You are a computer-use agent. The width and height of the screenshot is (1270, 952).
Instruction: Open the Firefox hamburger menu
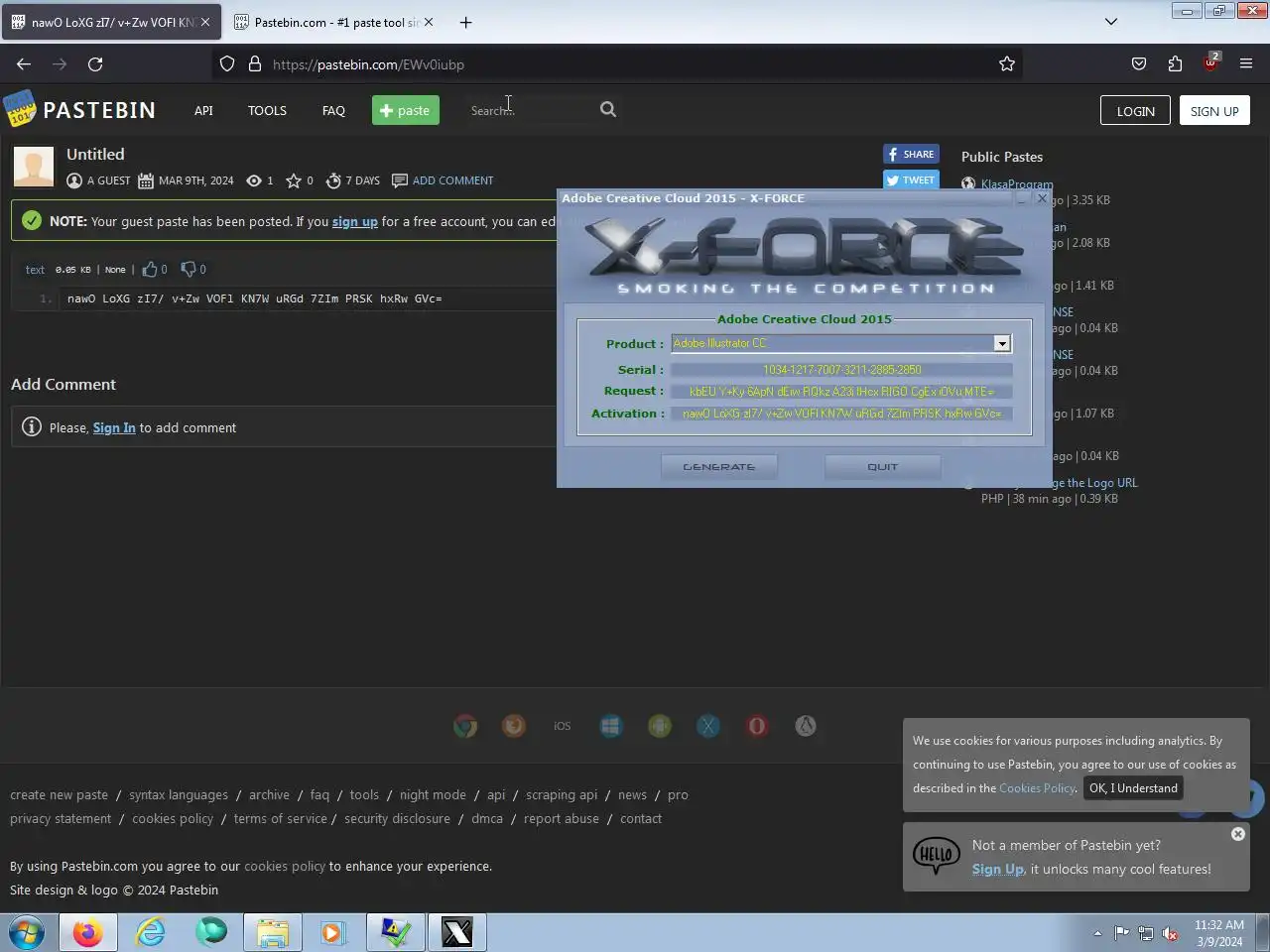tap(1246, 64)
